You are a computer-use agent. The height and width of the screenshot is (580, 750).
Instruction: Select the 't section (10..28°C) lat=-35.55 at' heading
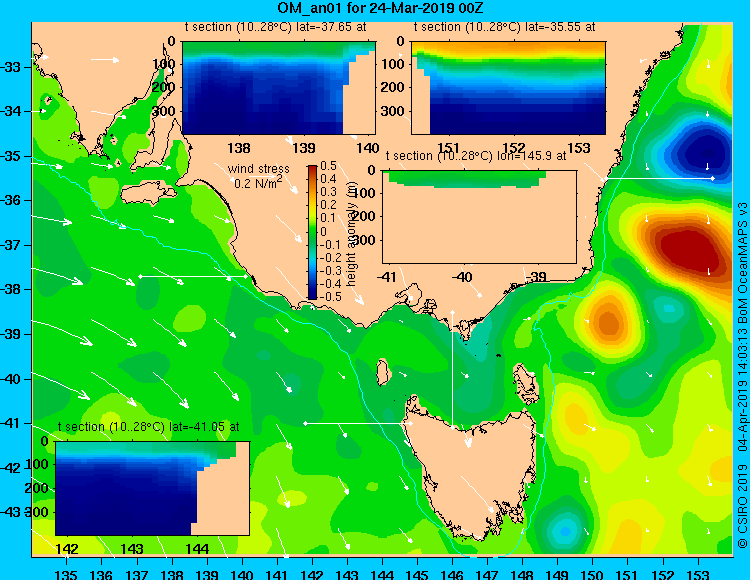[504, 27]
